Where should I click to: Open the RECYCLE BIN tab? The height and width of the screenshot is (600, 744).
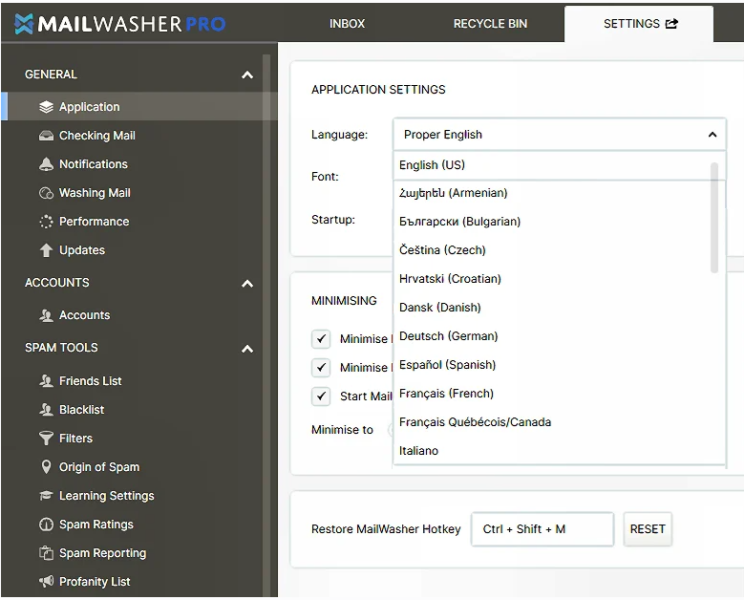[x=490, y=24]
